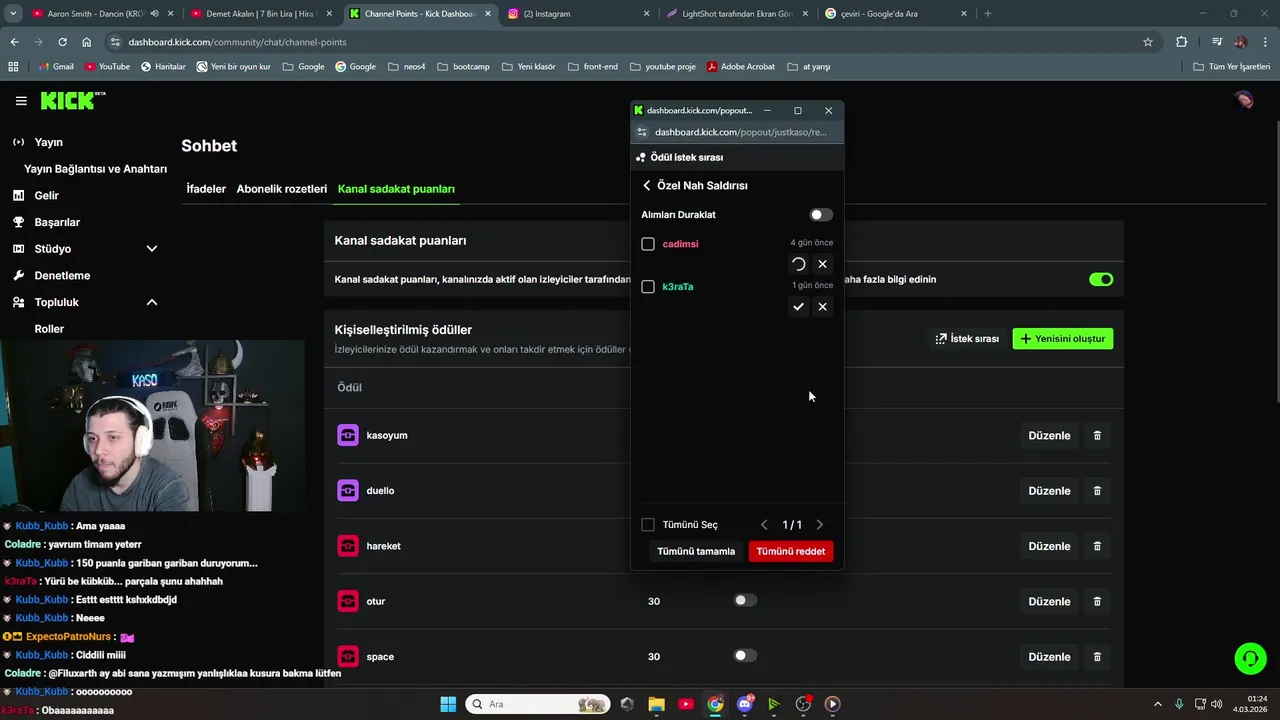1280x720 pixels.
Task: Open the İstek sırası request queue
Action: (x=967, y=339)
